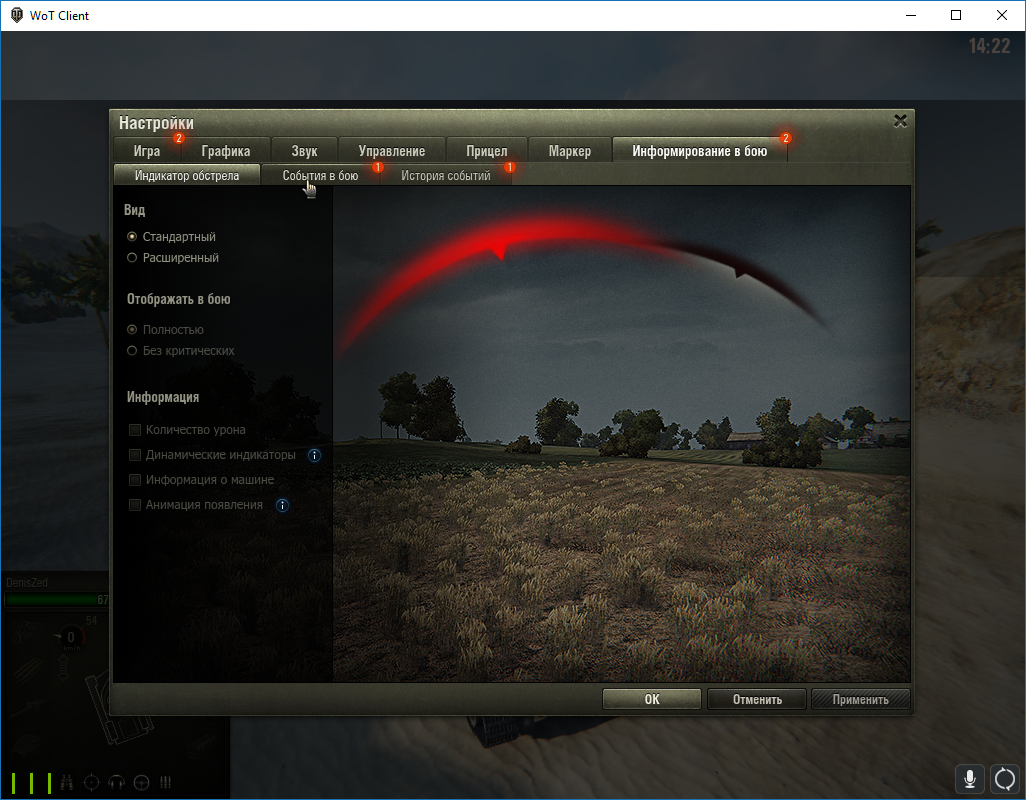Close the Настройки dialog with the X

(900, 121)
